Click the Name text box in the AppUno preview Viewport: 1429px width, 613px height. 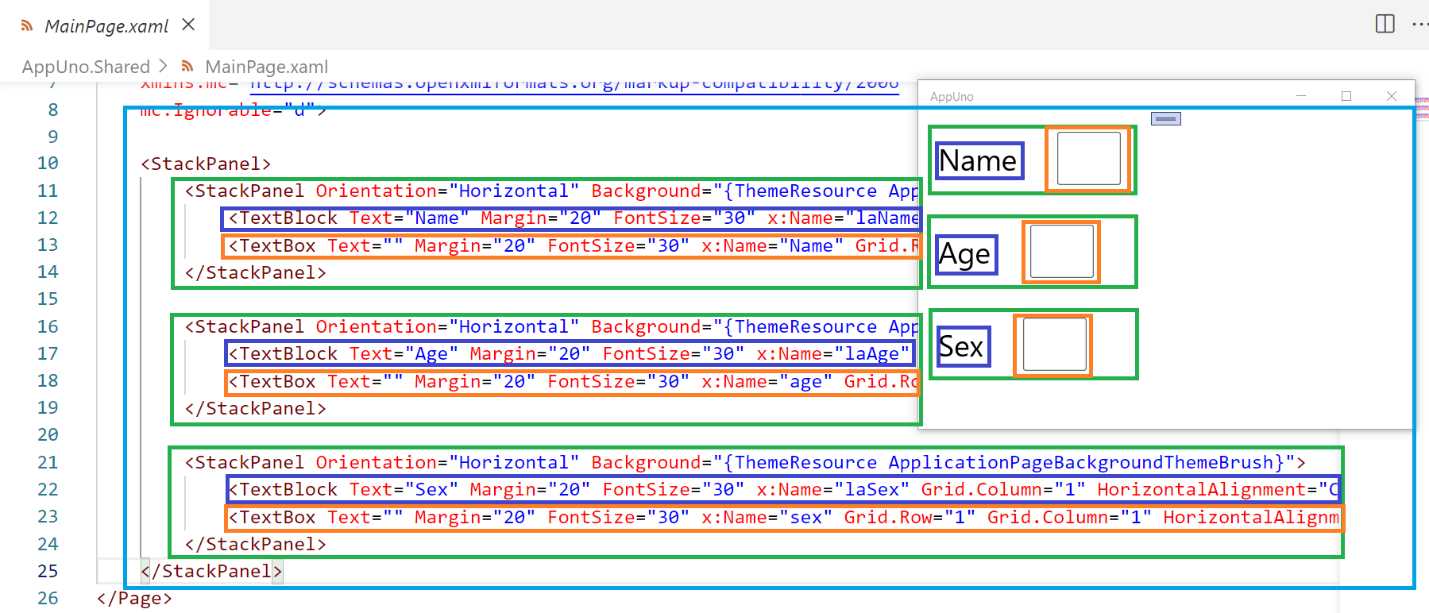(x=1087, y=158)
